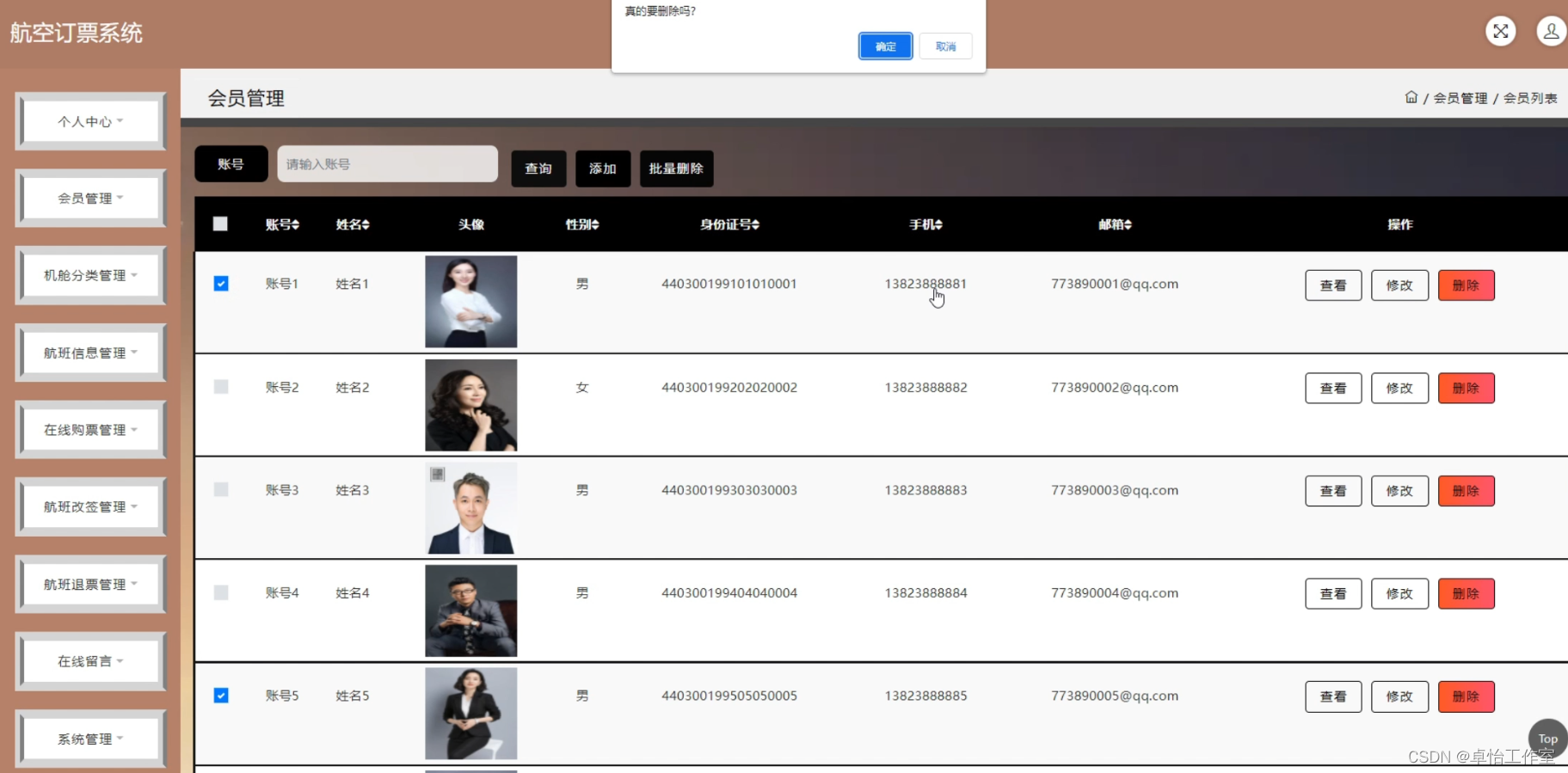Uncheck the 账号5 row checkbox
1568x773 pixels.
221,696
